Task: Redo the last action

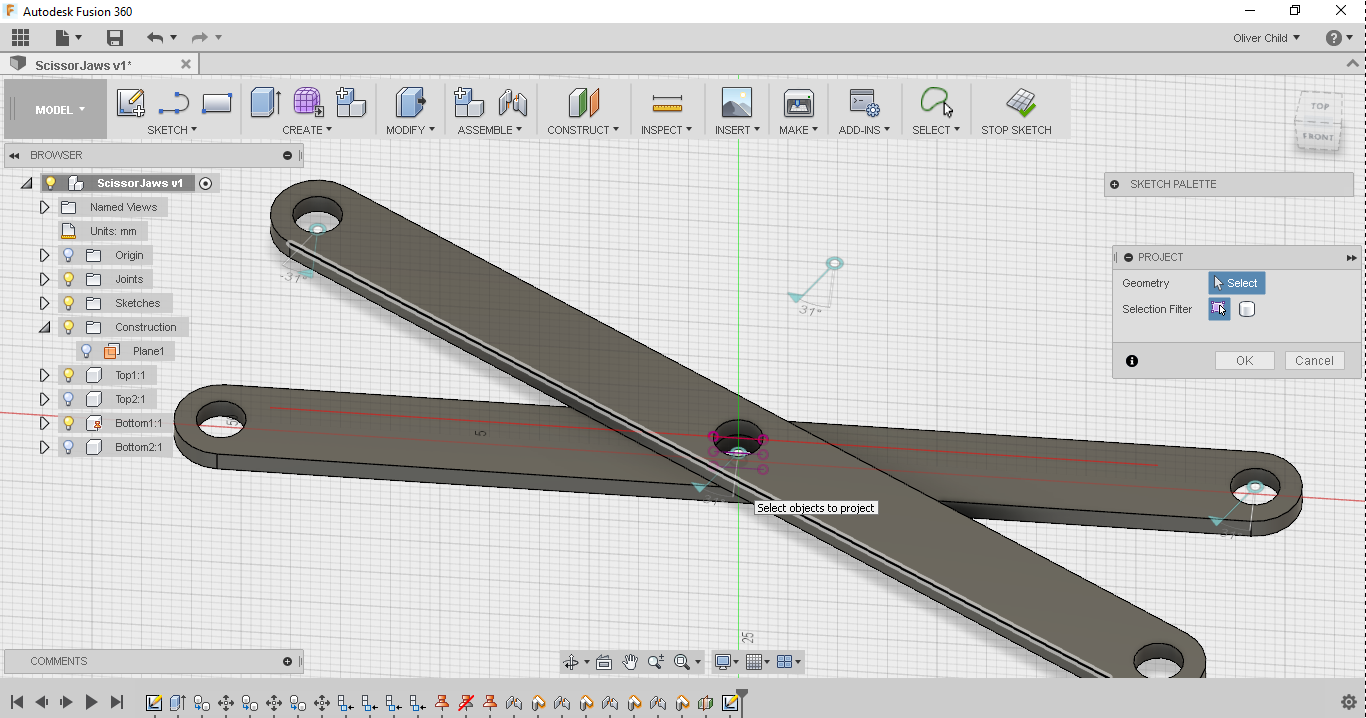Action: [x=199, y=38]
